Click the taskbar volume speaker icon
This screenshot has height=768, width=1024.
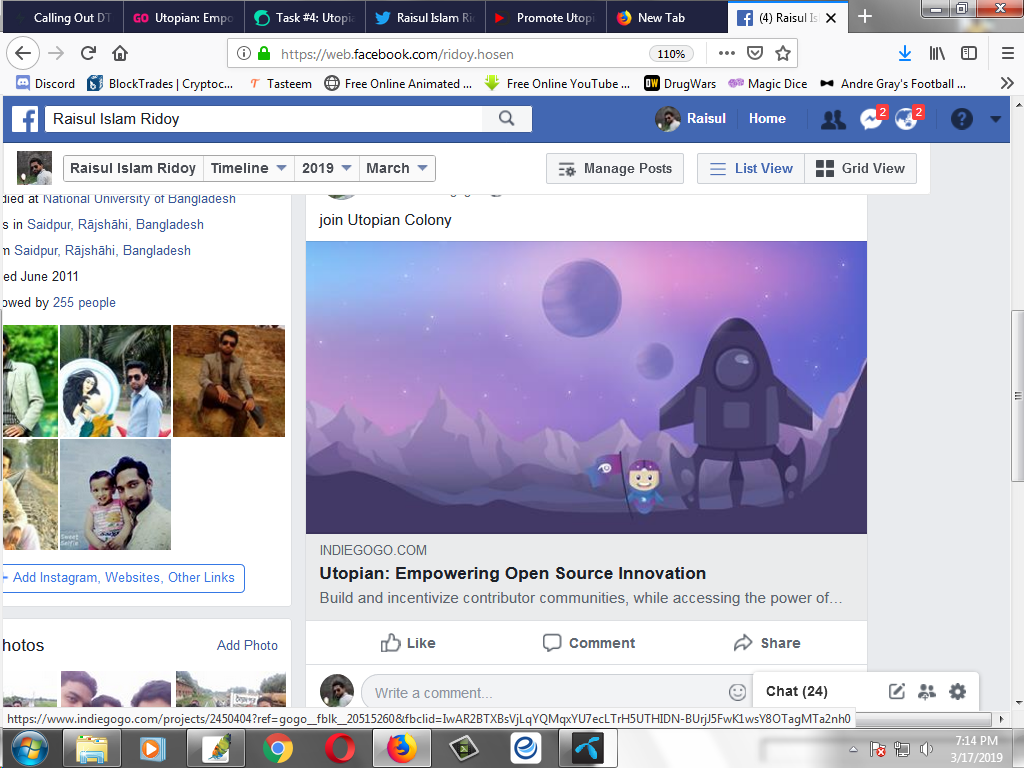[925, 749]
